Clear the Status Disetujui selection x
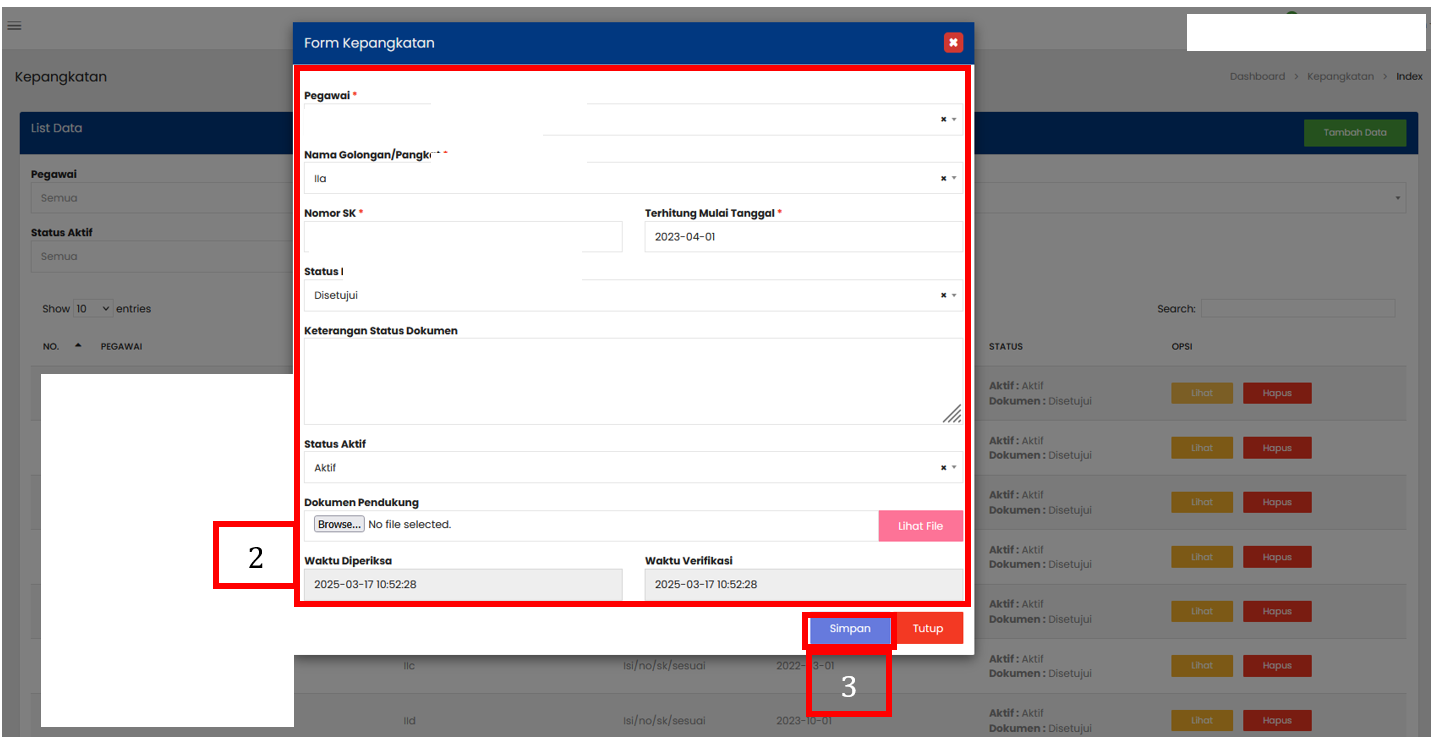 click(x=943, y=296)
